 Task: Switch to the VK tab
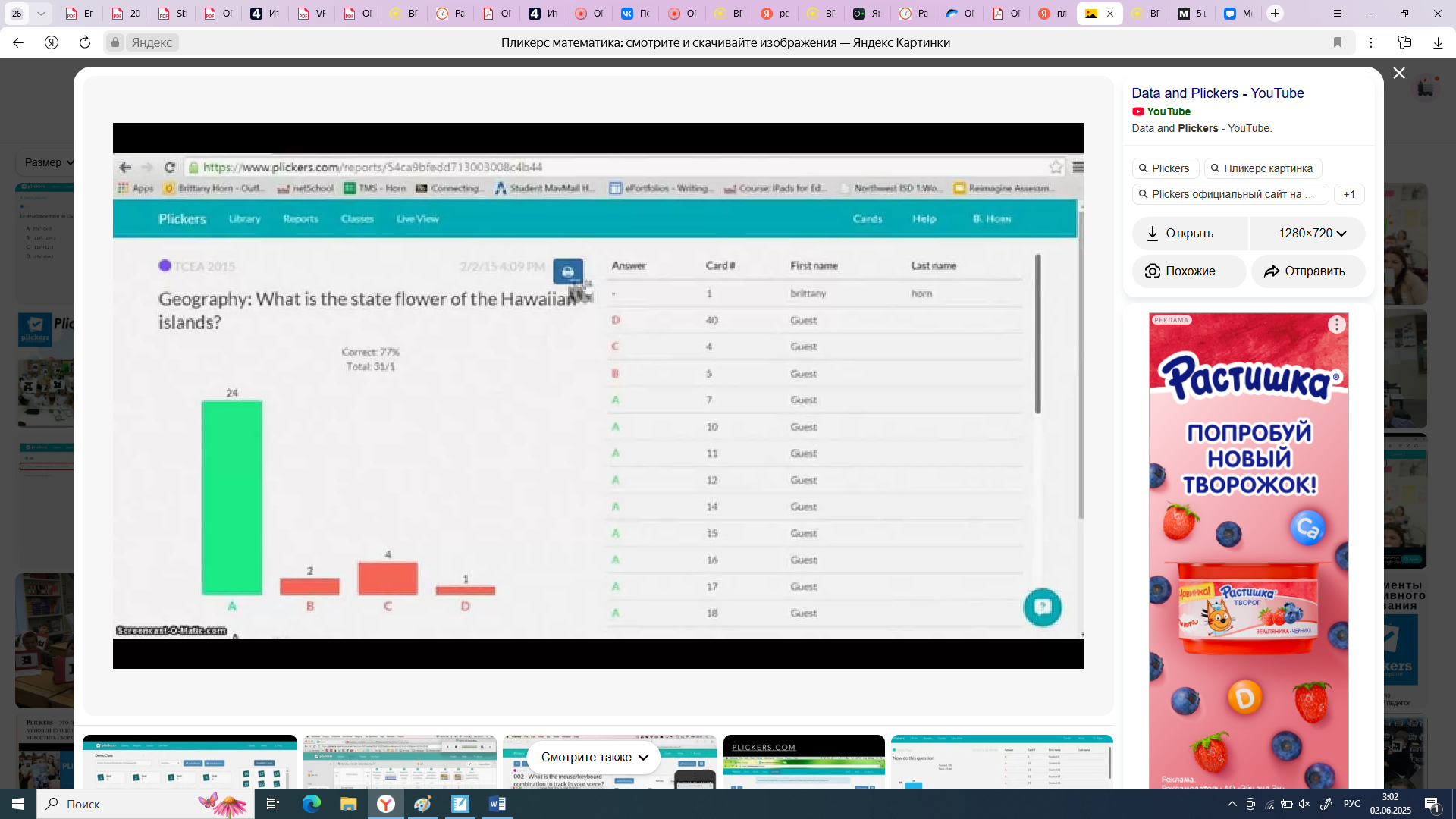point(635,14)
